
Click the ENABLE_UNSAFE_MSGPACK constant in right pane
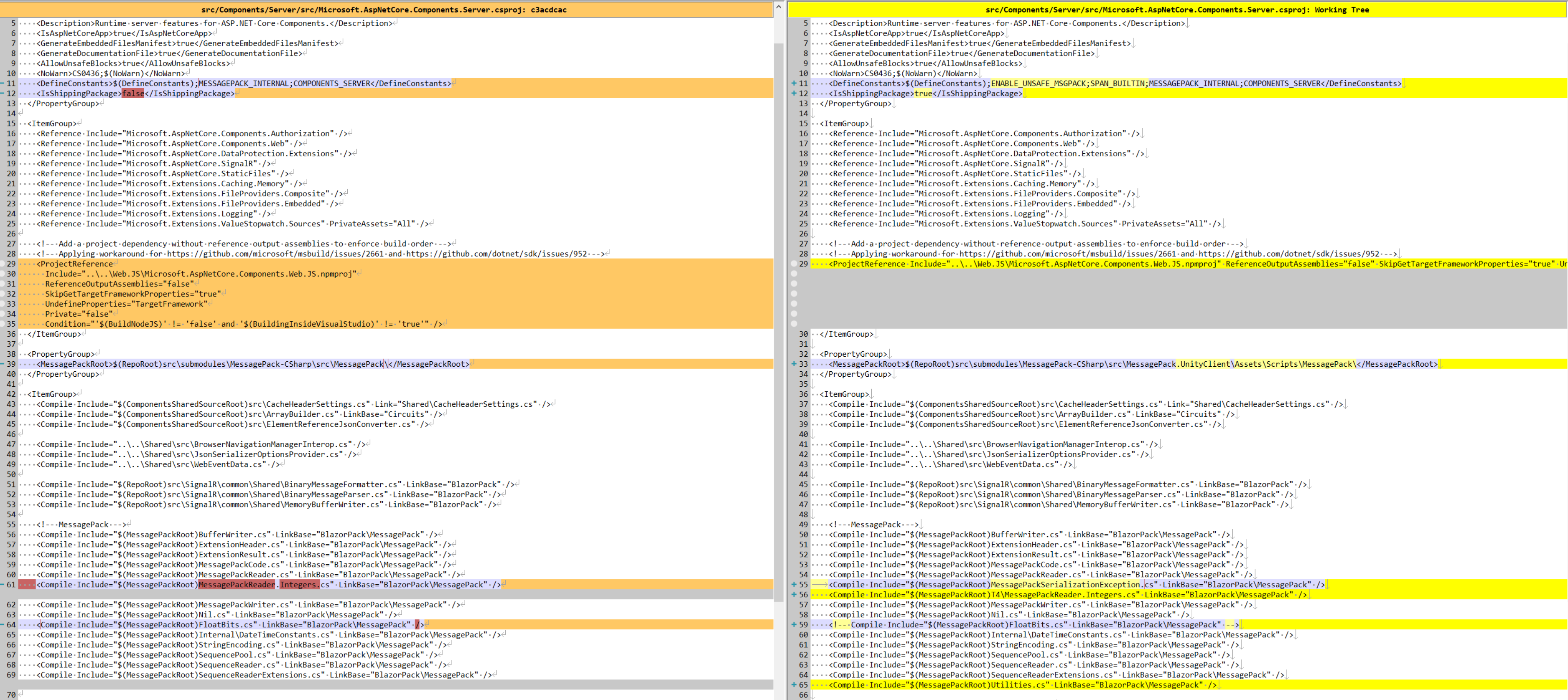click(x=1039, y=83)
